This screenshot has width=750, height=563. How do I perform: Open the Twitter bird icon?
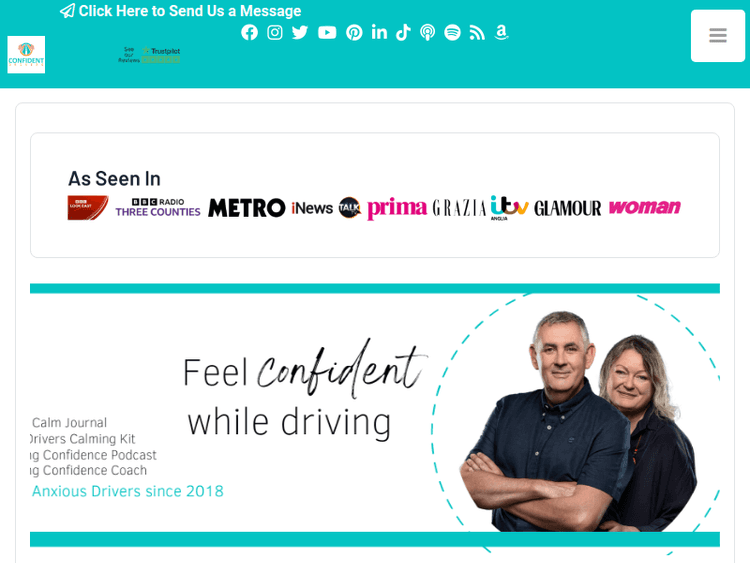(x=300, y=33)
